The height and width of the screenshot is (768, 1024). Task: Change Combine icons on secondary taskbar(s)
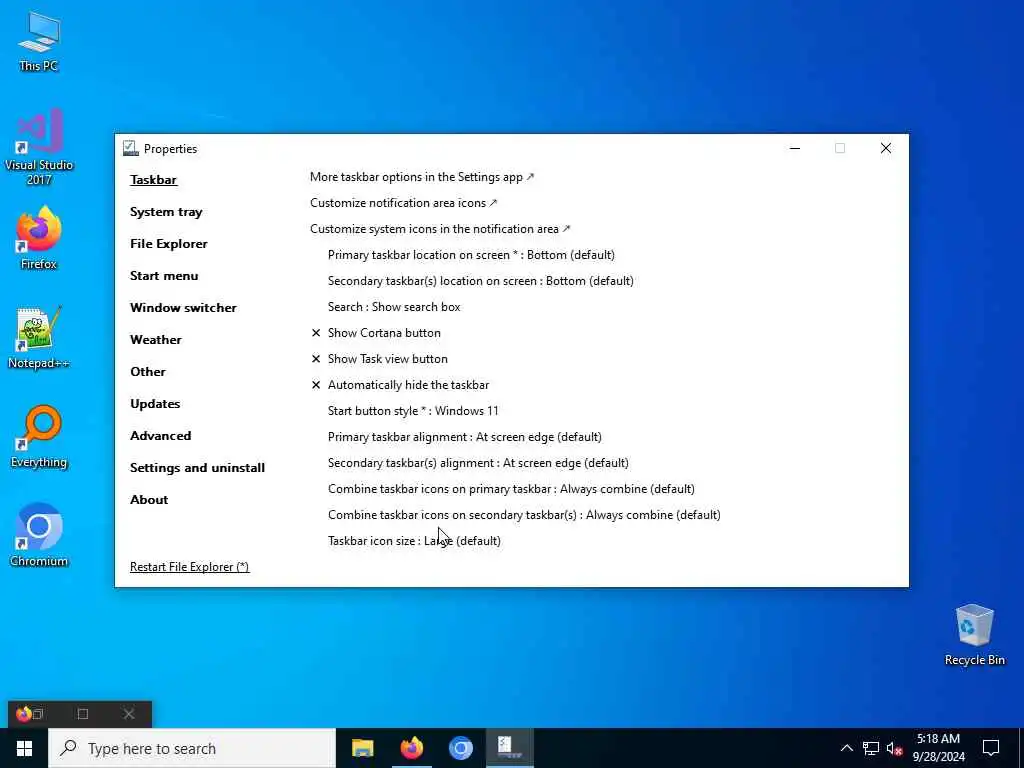coord(524,515)
